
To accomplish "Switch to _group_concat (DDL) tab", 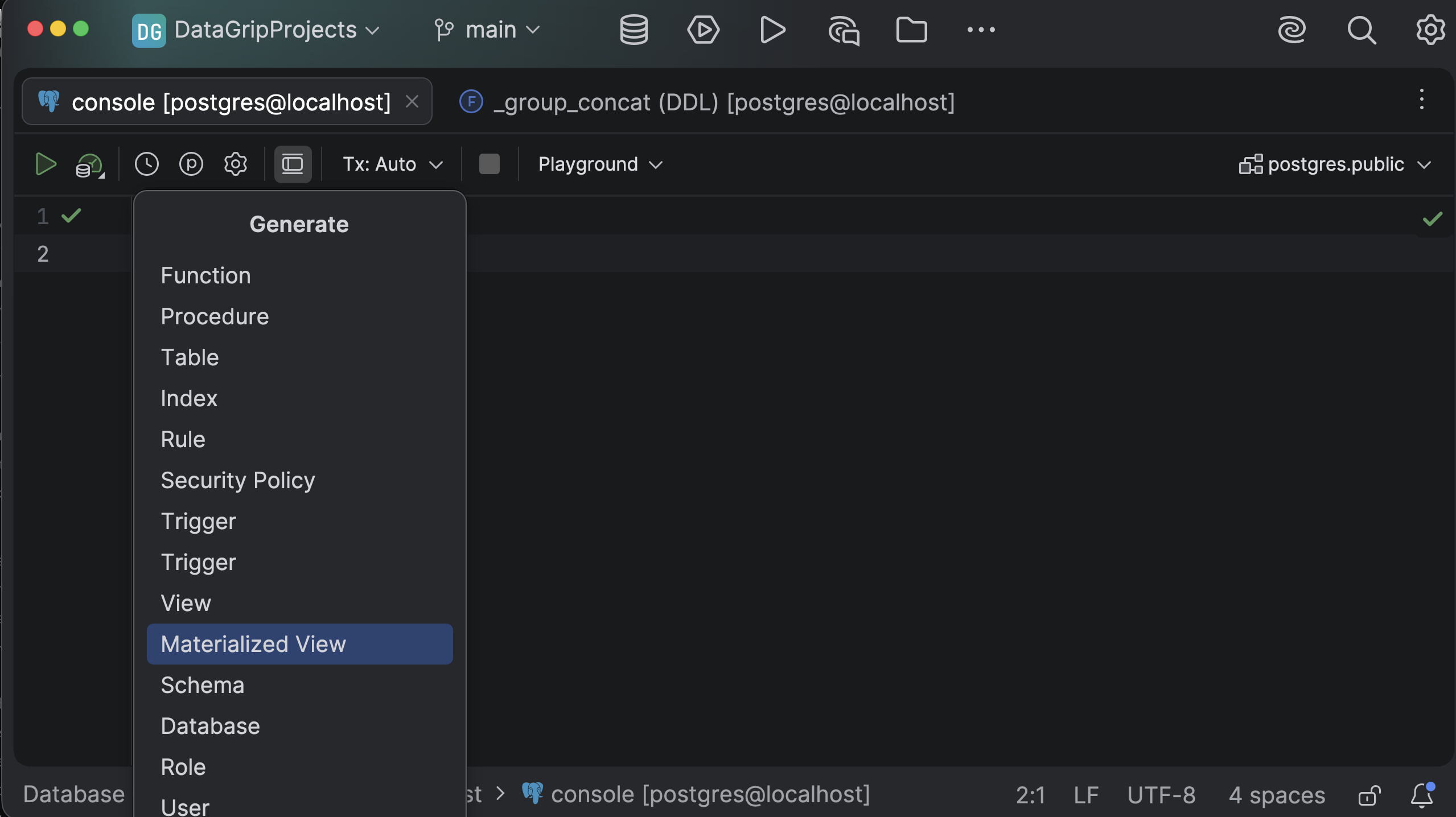I will coord(706,102).
